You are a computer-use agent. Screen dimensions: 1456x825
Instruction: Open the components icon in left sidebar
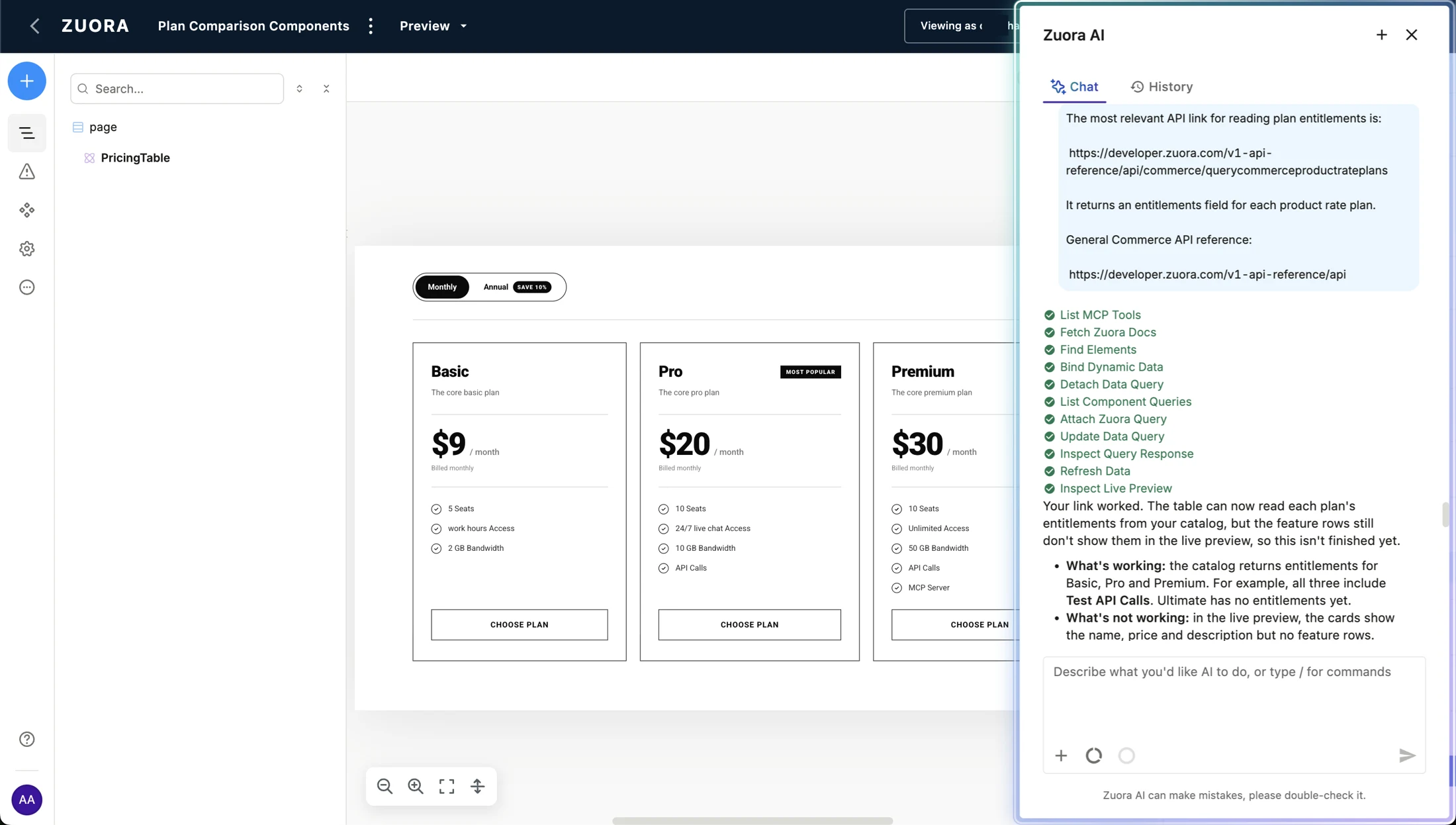point(26,210)
